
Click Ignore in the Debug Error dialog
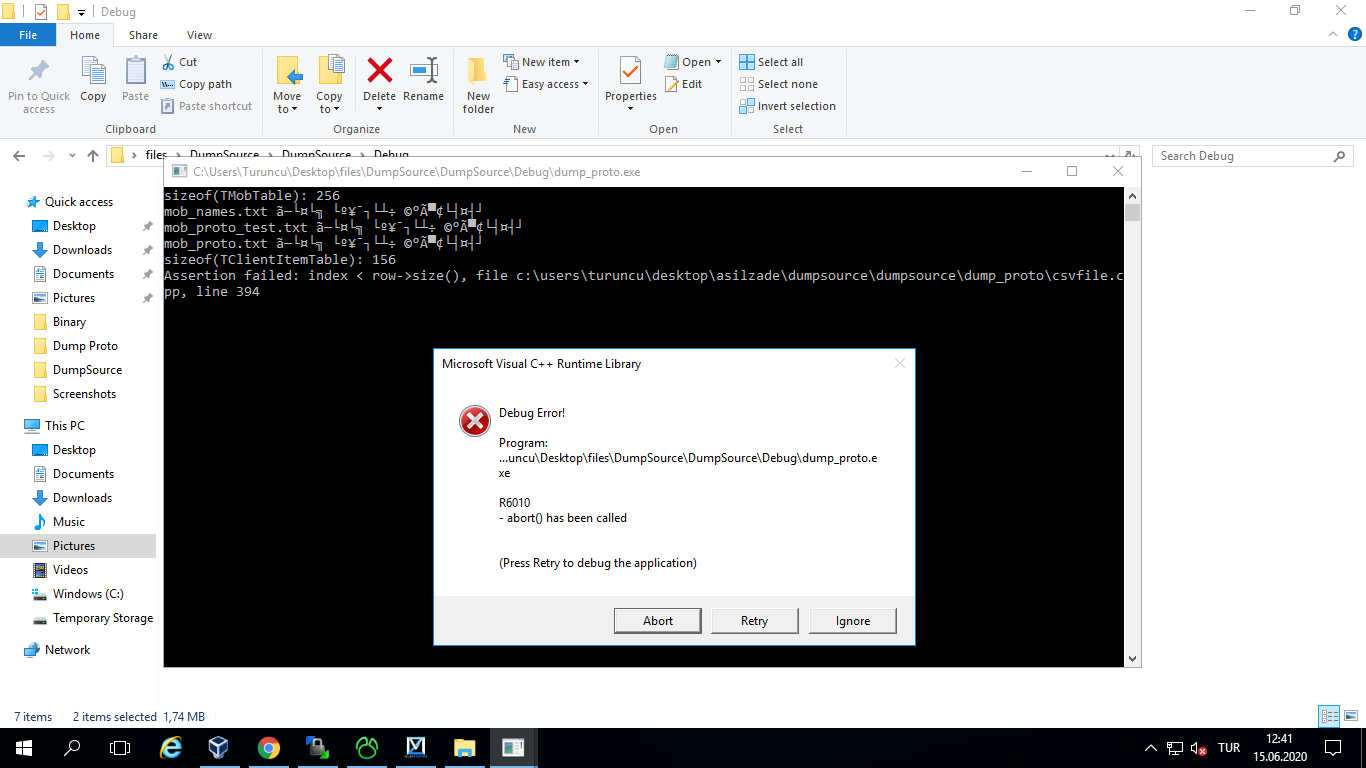coord(853,621)
